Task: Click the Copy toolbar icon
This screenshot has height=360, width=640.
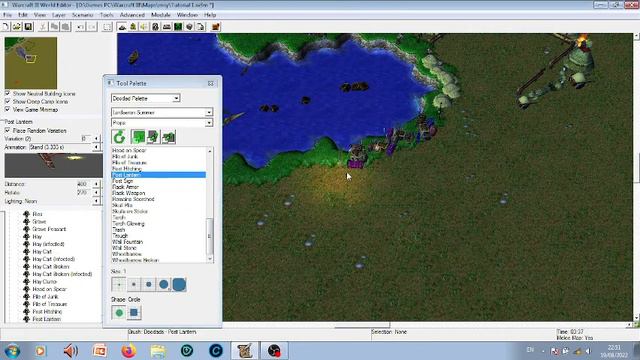Action: pos(54,27)
